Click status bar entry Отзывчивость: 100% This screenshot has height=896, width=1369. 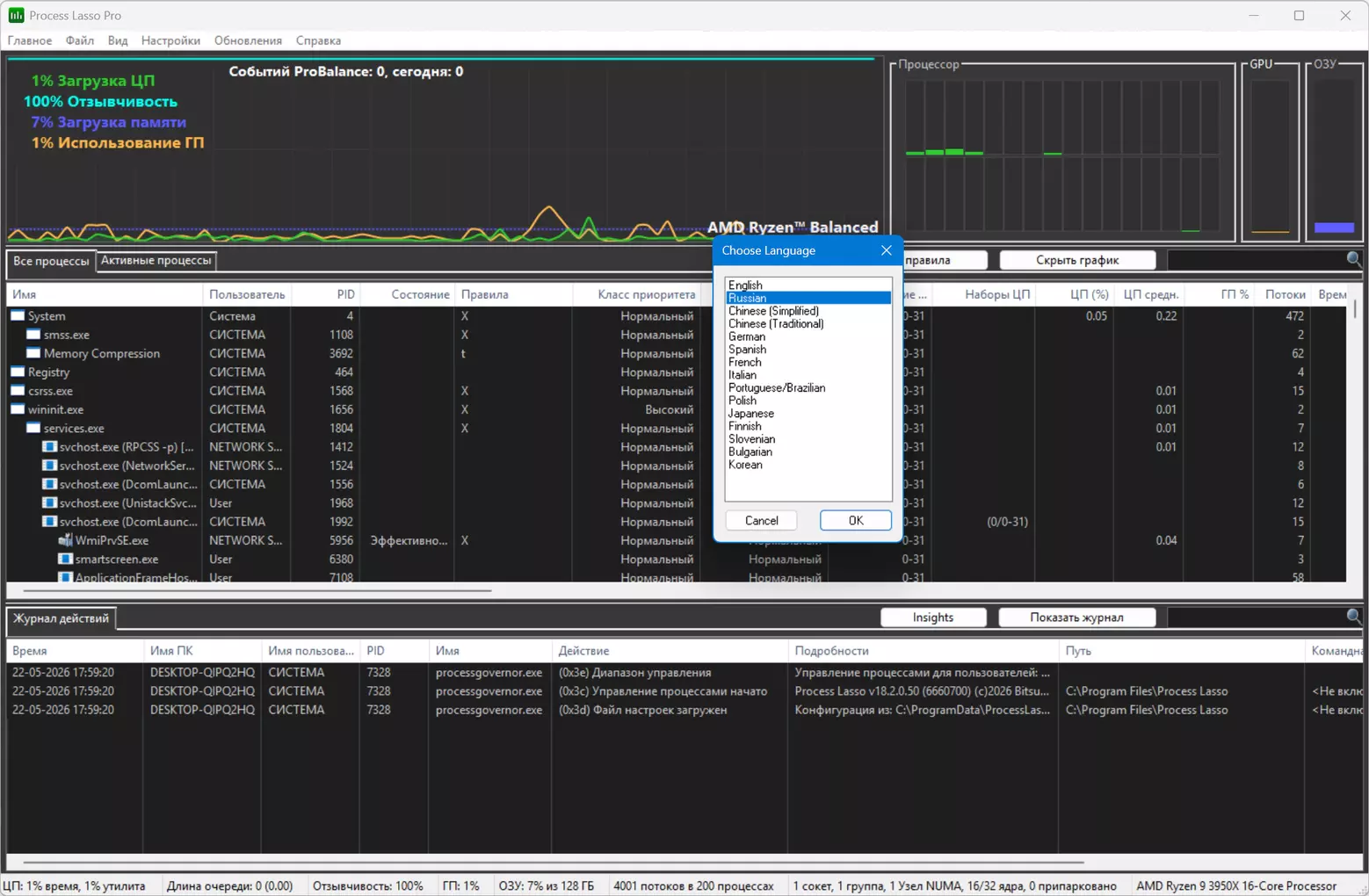[x=367, y=885]
